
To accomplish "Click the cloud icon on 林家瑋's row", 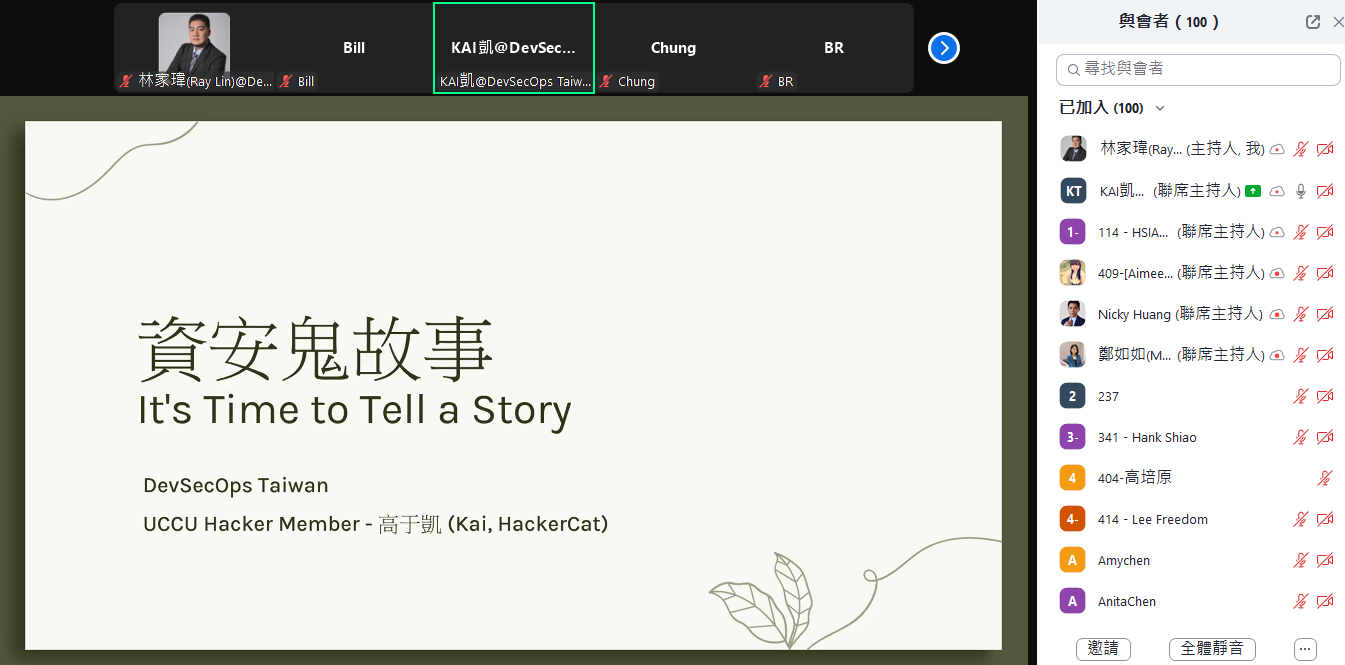I will pos(1277,150).
